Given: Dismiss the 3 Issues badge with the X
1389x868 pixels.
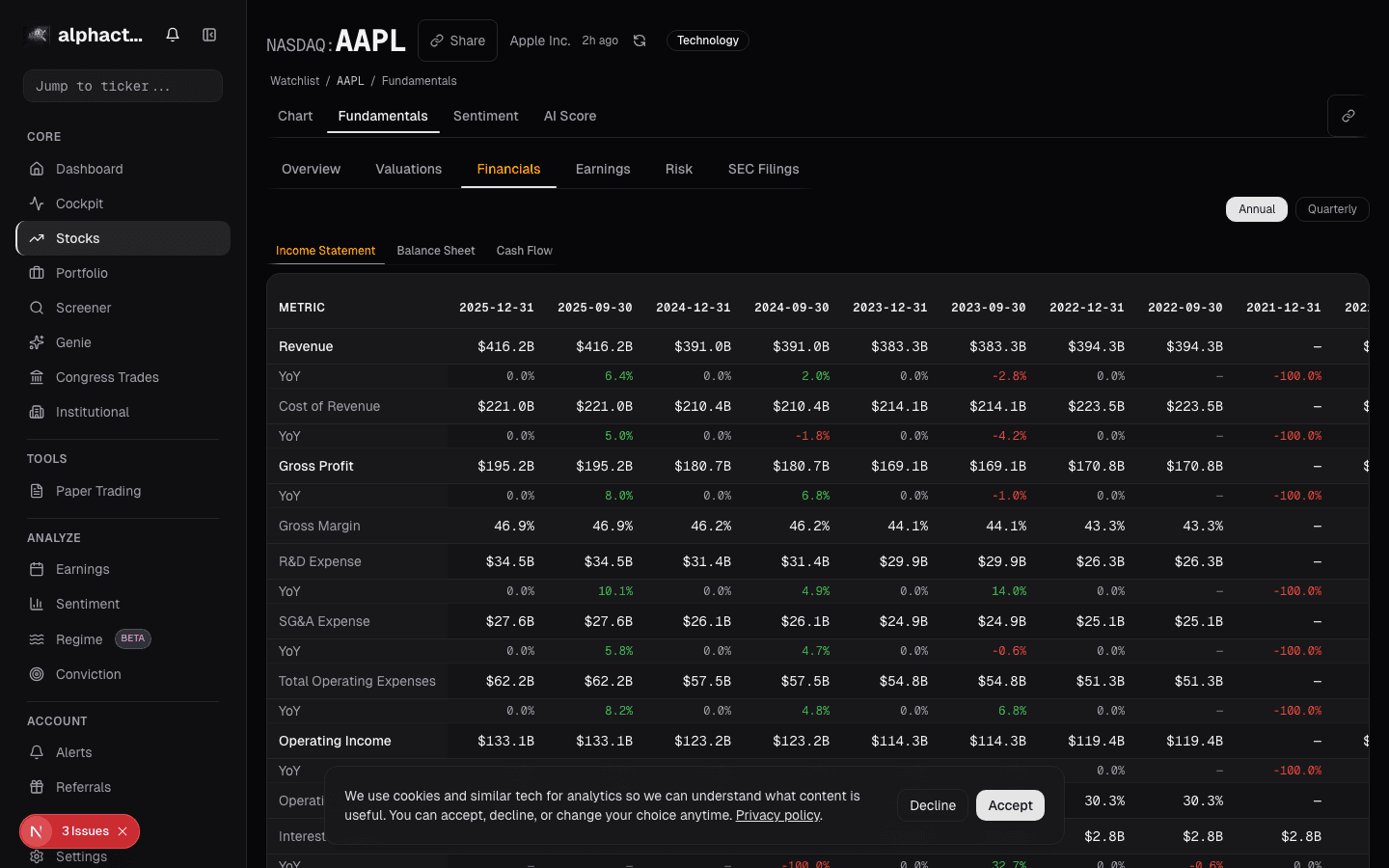Looking at the screenshot, I should coord(121,830).
